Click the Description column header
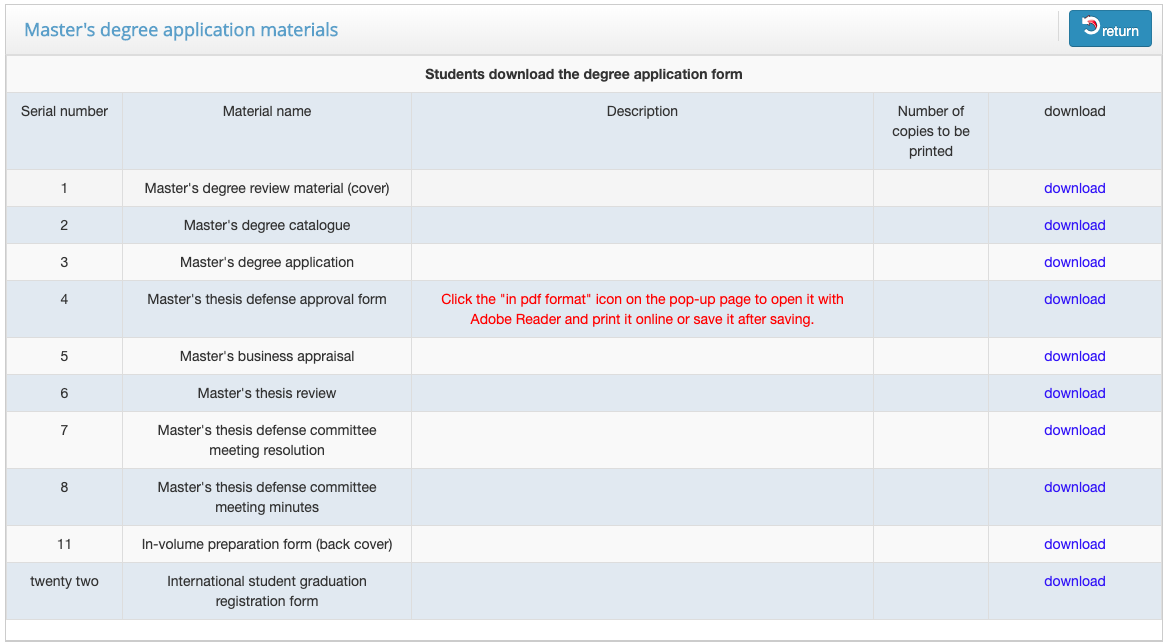The image size is (1165, 644). pyautogui.click(x=642, y=111)
